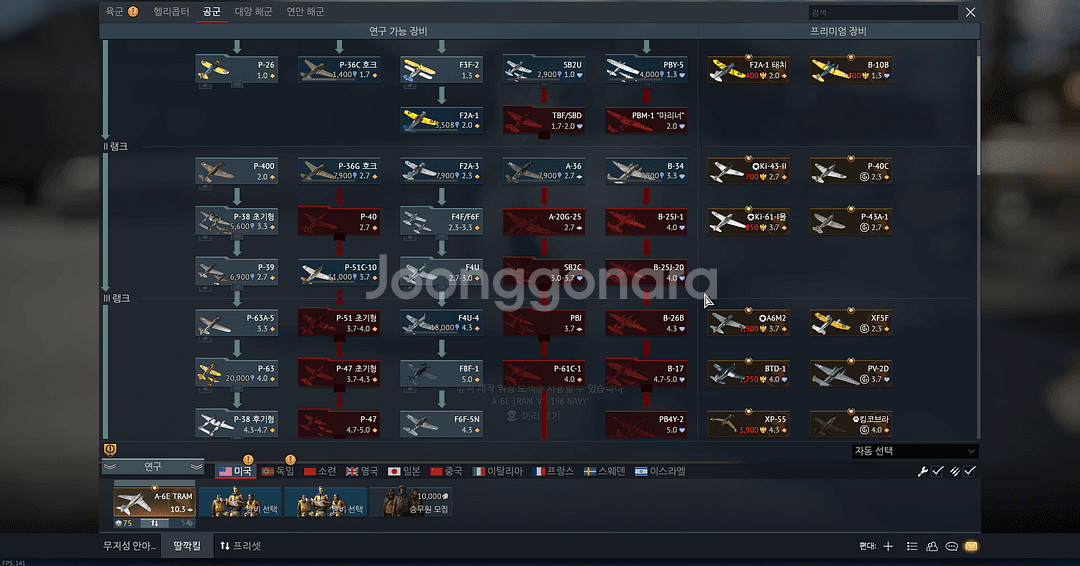Select the A-6E TRAM slot card
This screenshot has width=1080, height=566.
click(x=155, y=502)
